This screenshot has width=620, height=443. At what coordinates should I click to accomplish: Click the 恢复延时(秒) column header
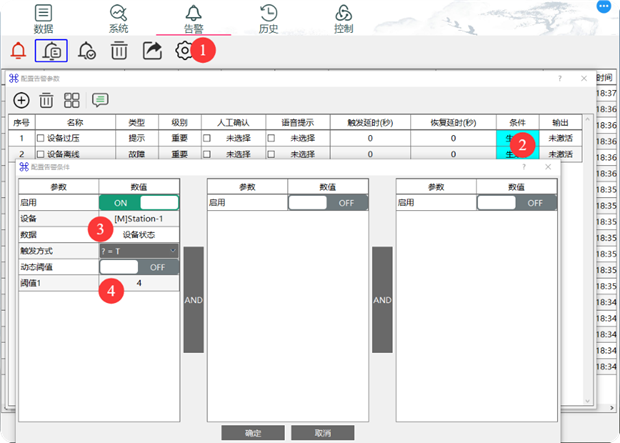coord(453,123)
